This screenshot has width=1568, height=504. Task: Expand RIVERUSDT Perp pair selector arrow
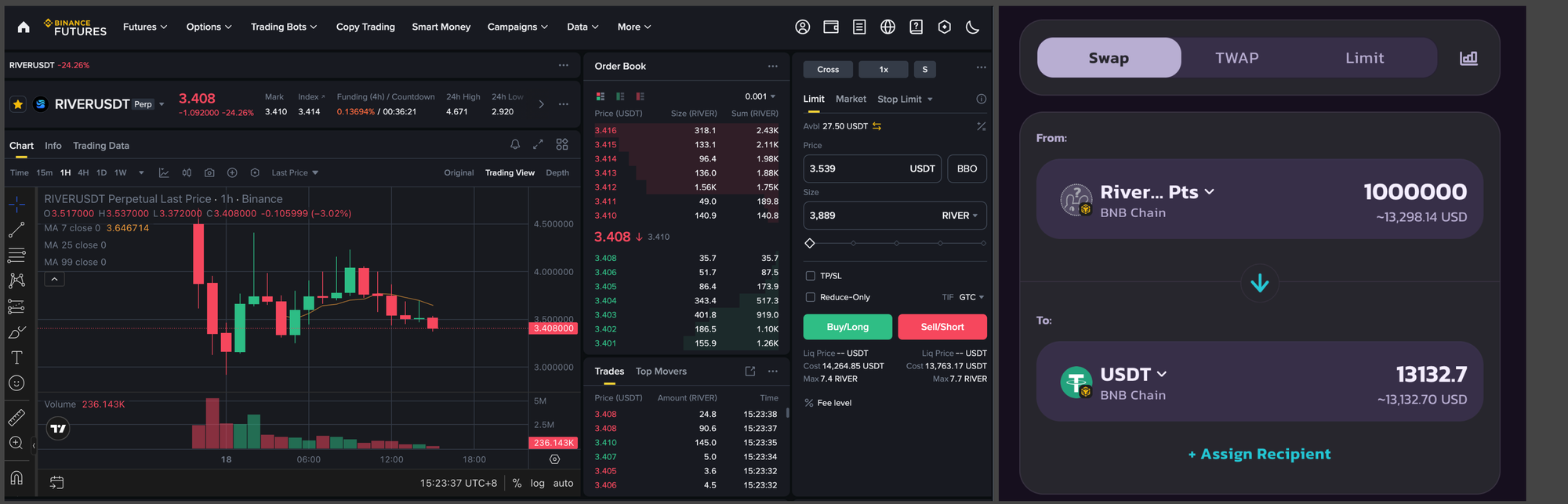[162, 104]
